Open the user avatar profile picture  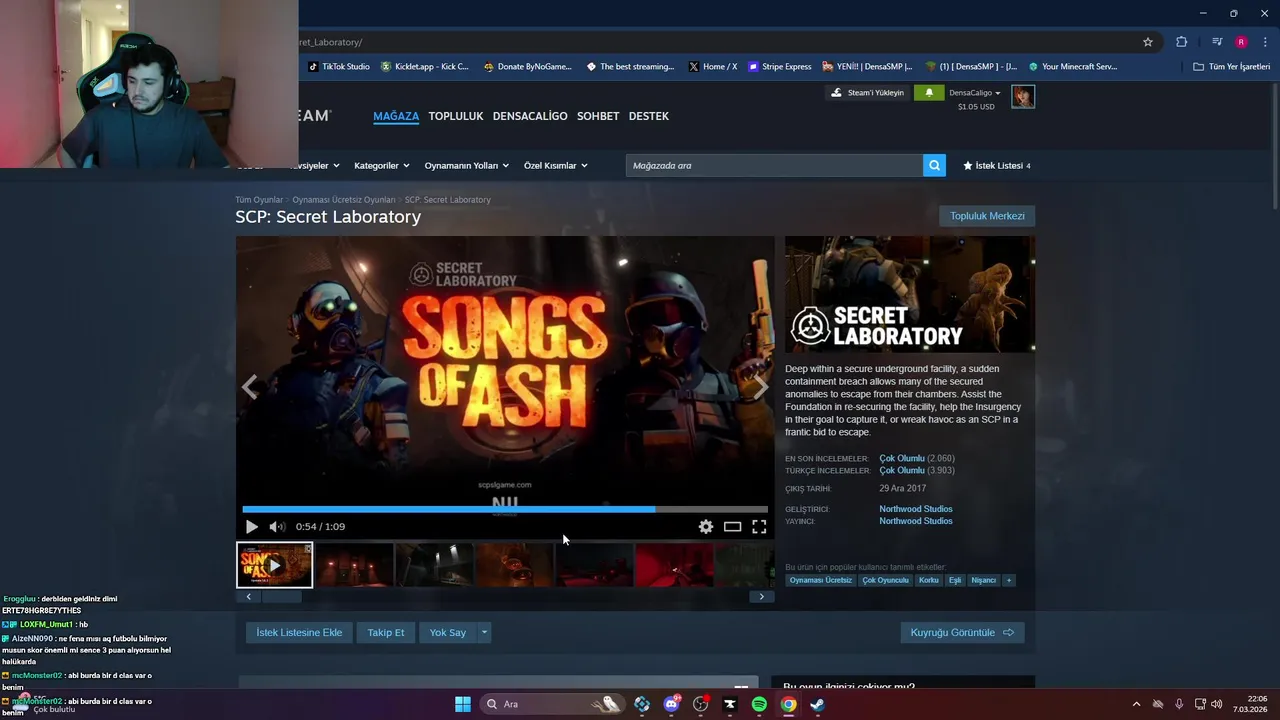pos(1023,96)
